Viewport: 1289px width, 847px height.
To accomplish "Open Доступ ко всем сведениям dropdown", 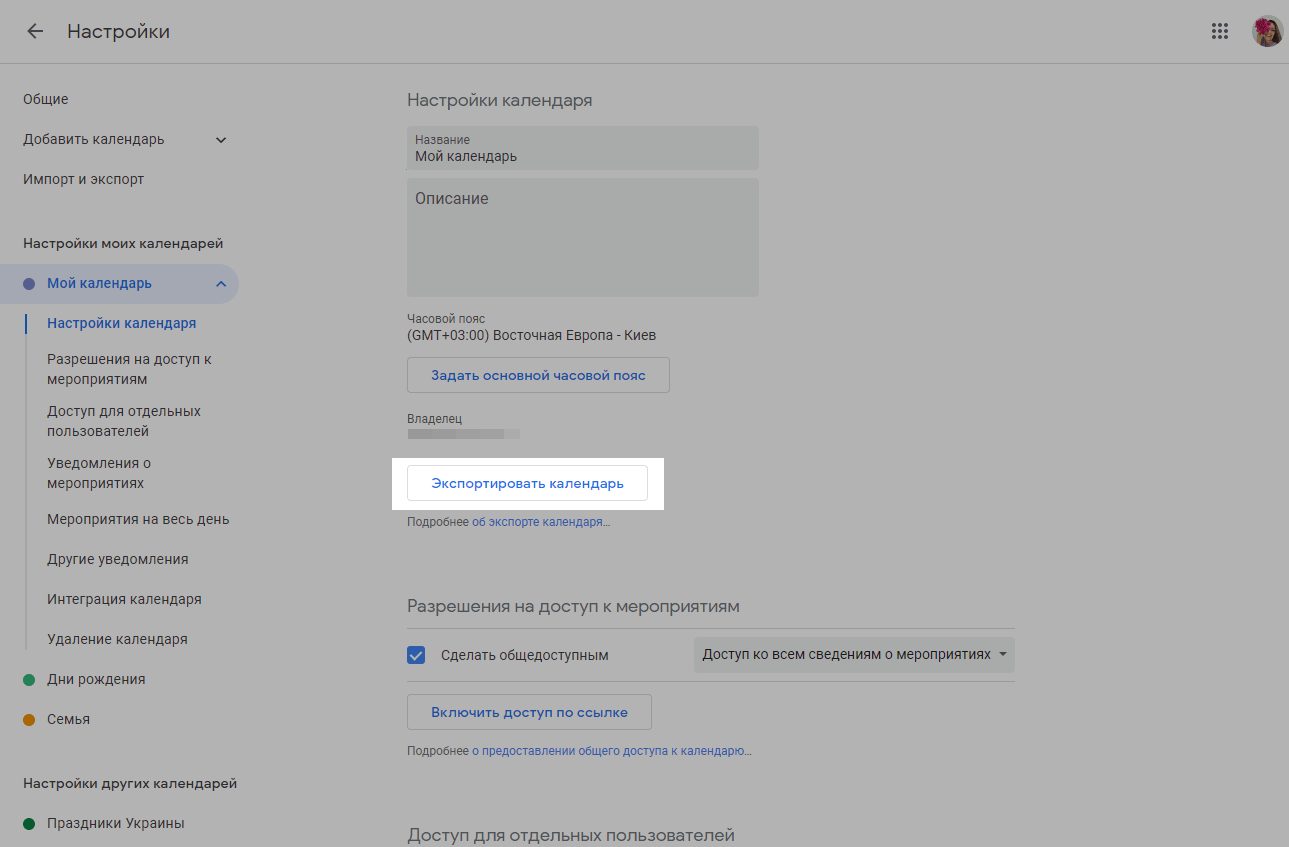I will (853, 655).
